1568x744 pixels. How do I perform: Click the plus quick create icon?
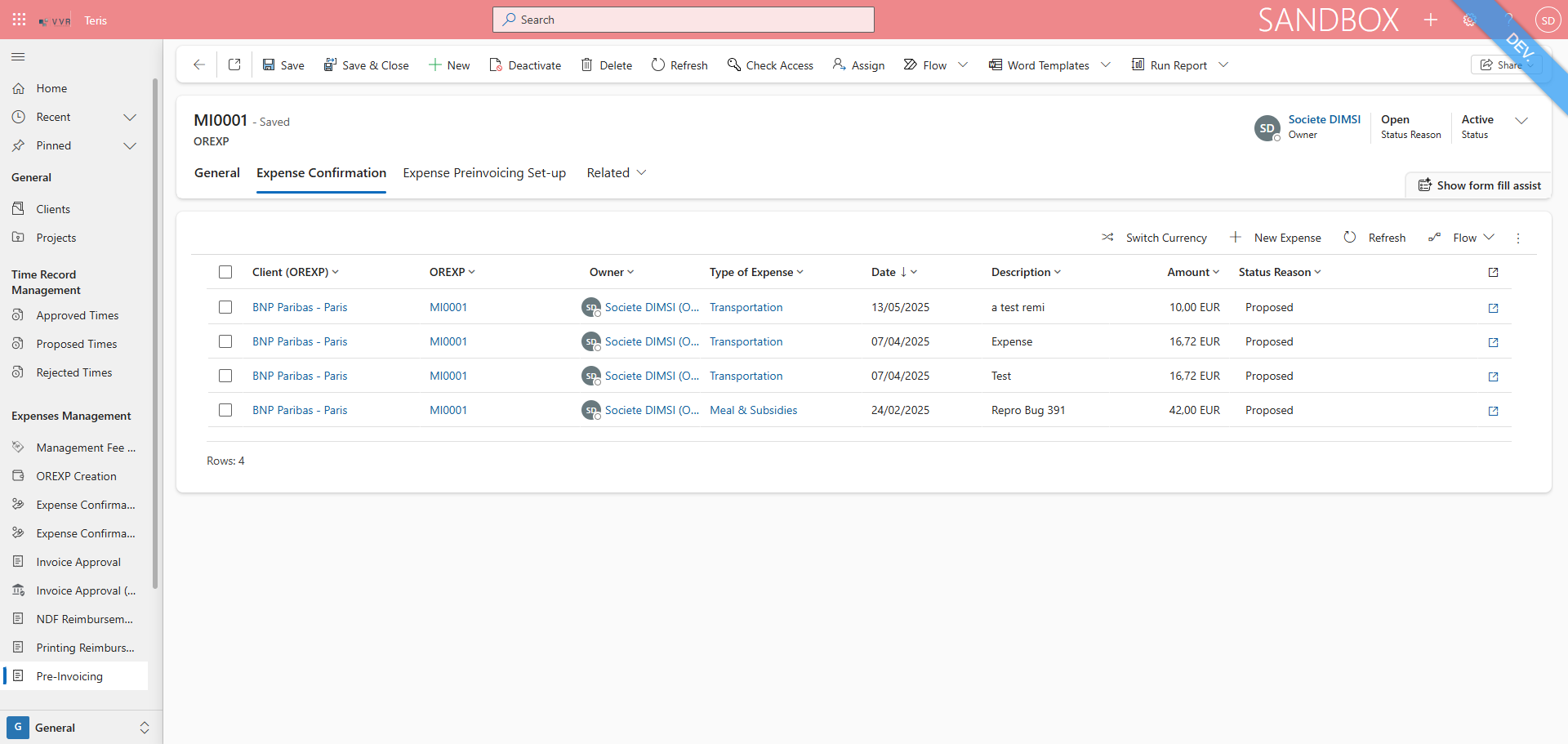tap(1431, 20)
